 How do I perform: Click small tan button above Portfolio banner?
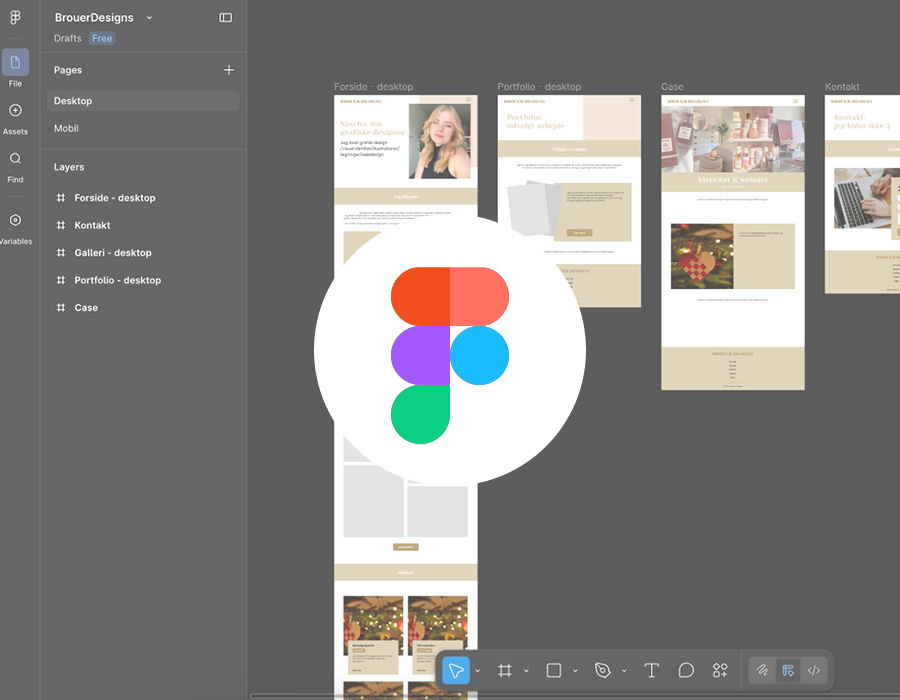pos(406,547)
